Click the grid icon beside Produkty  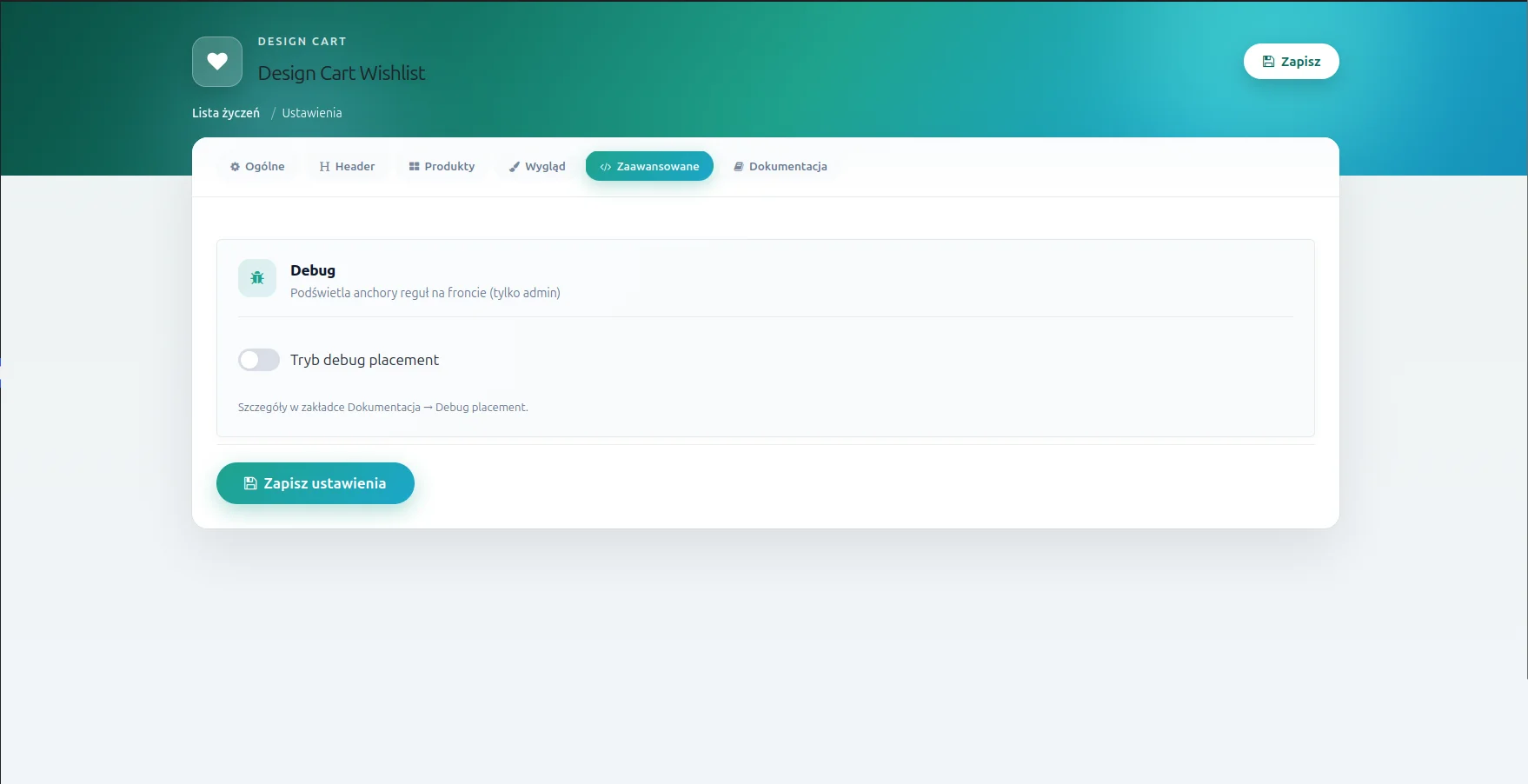click(x=414, y=167)
